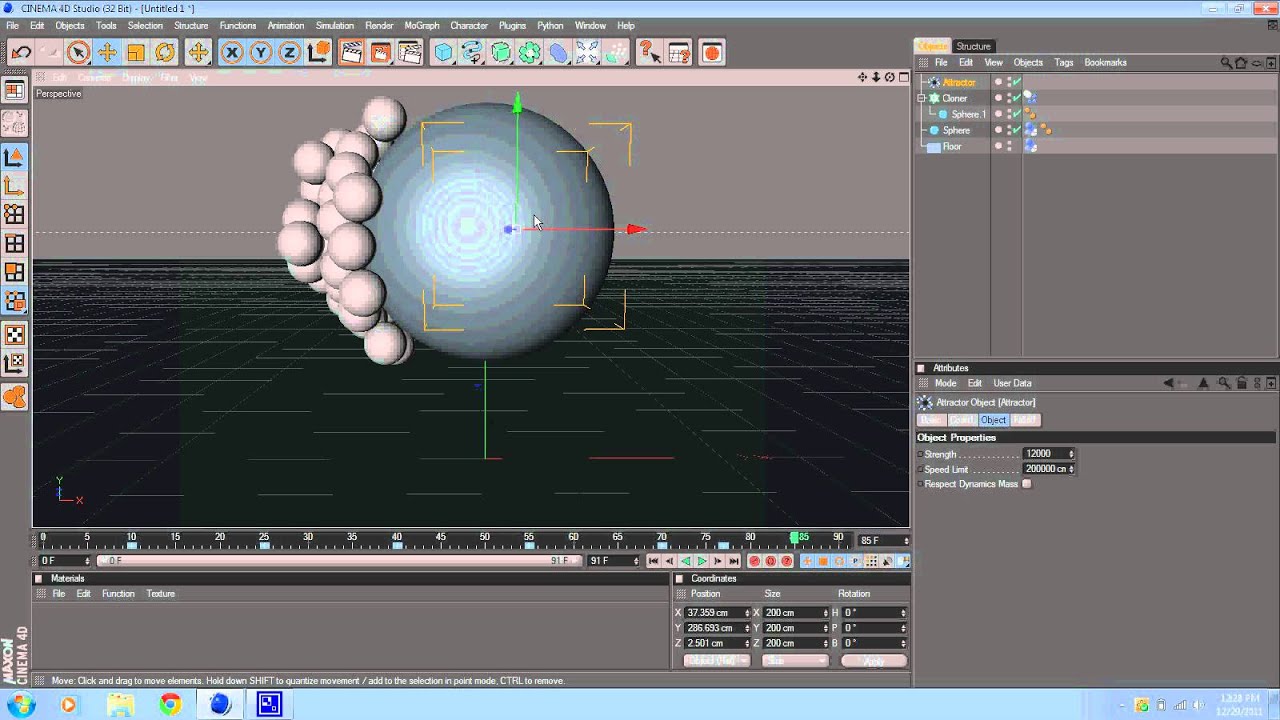Open the search magnifier in Object Manager
Screen dimensions: 1280x720
[1226, 62]
